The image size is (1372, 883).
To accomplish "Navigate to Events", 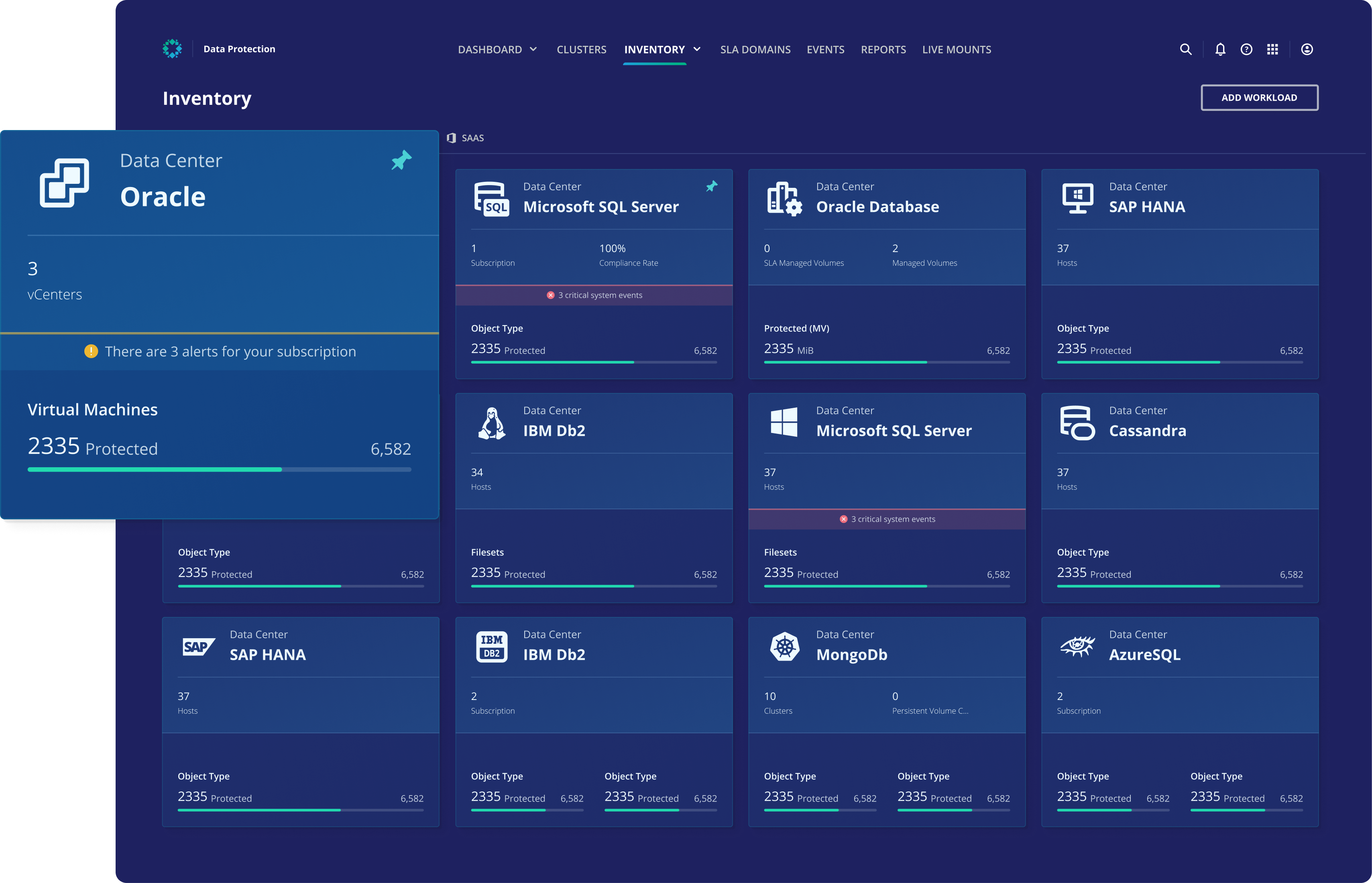I will [825, 49].
